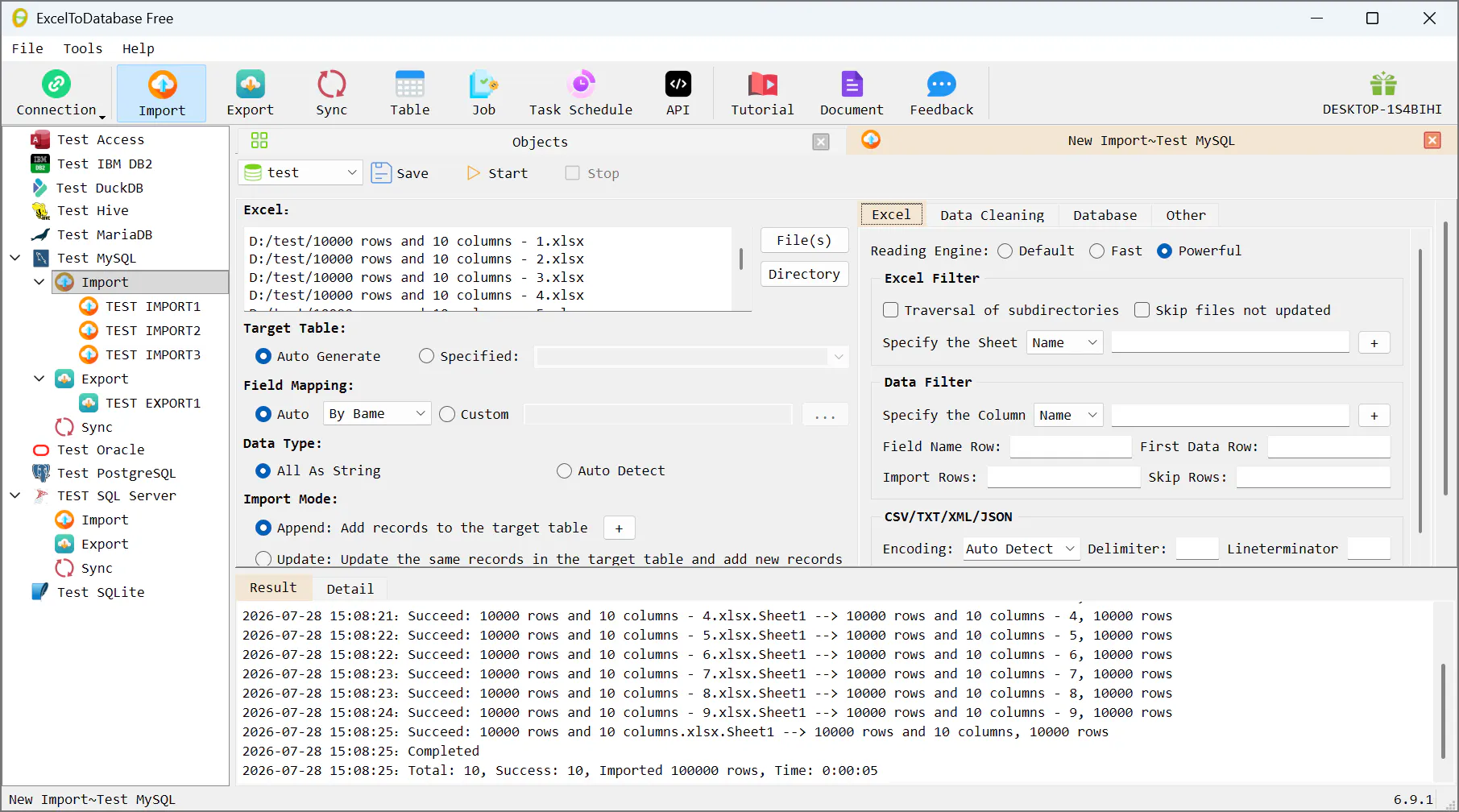Click the Field Name Row input
1459x812 pixels.
pos(1071,447)
